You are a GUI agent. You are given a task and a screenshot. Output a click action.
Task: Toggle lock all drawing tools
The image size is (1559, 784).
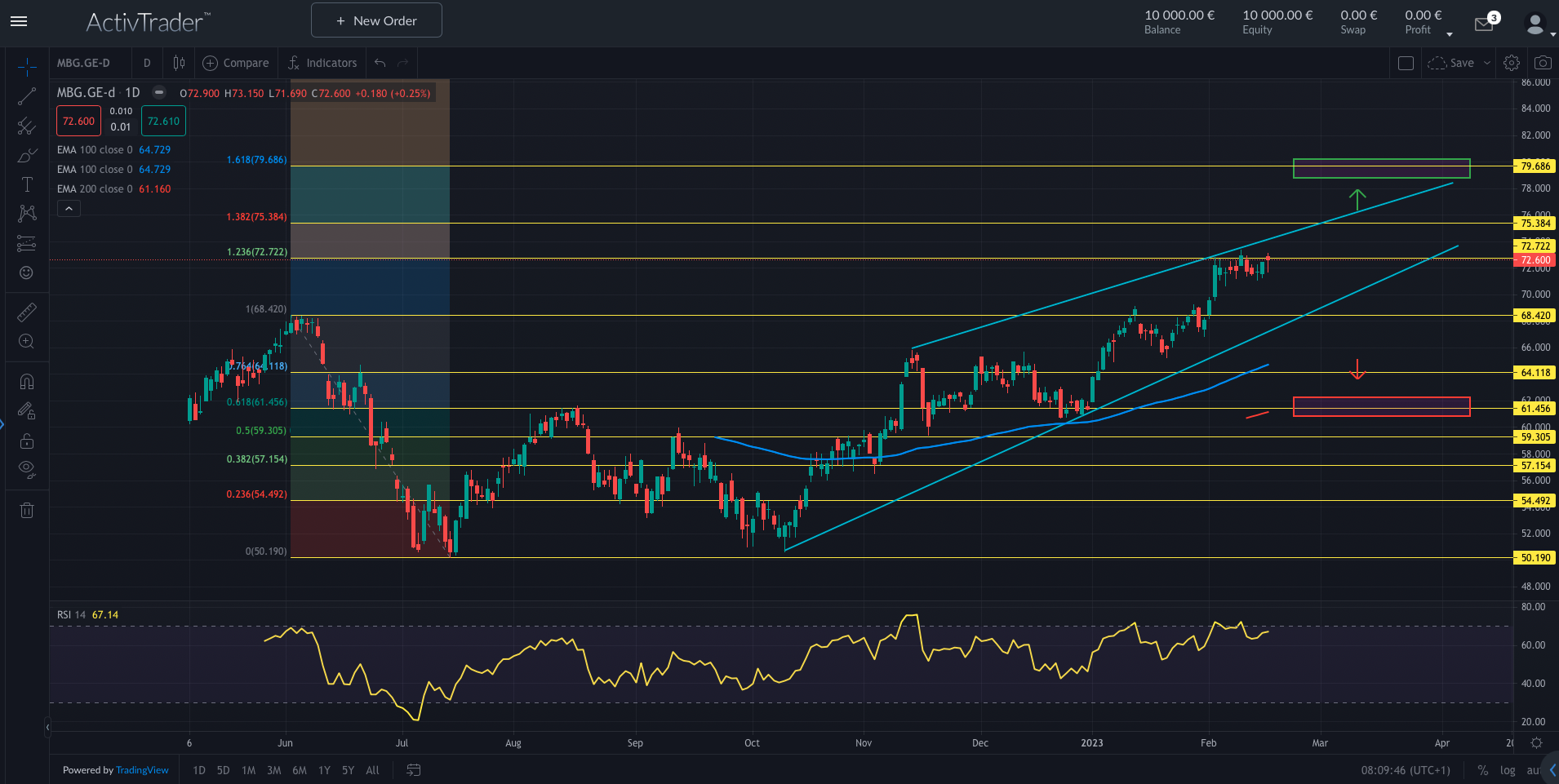pos(27,441)
